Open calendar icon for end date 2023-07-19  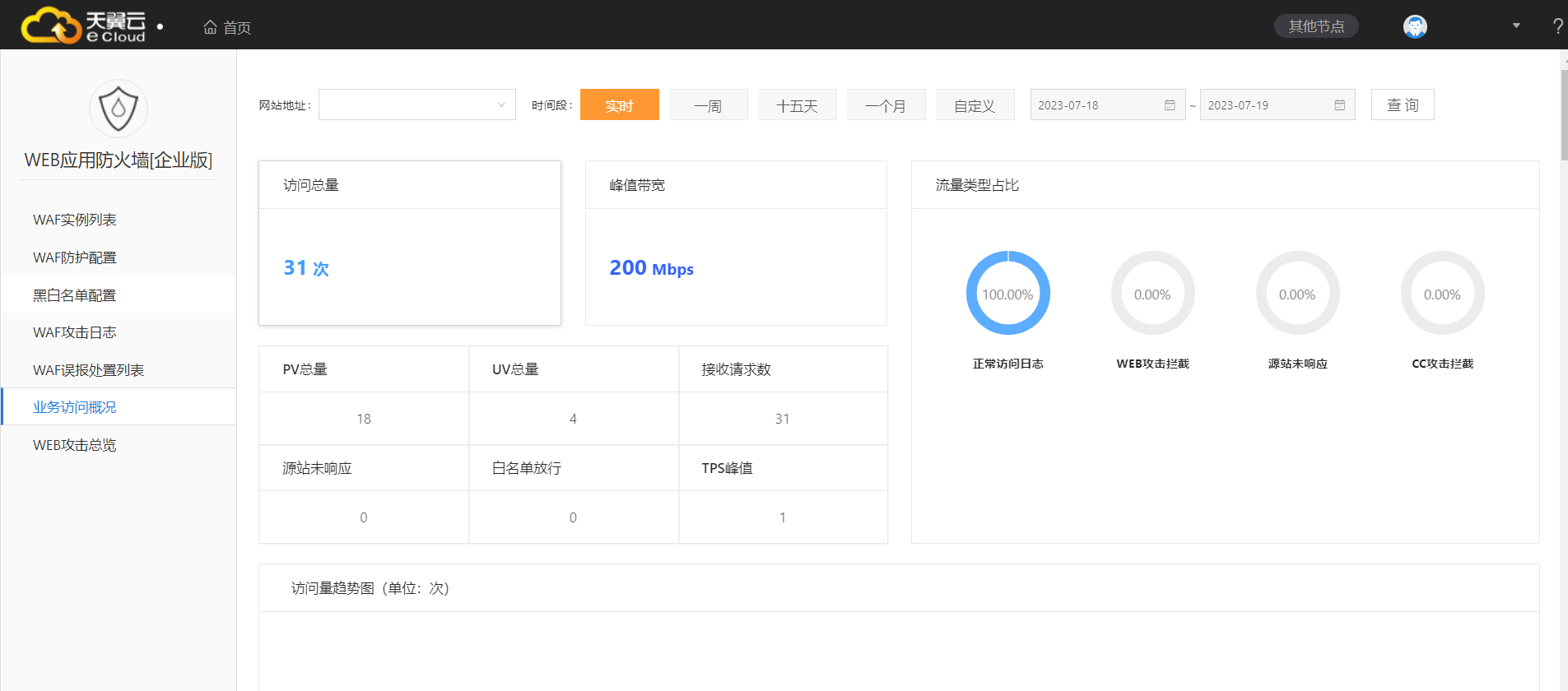pos(1339,105)
